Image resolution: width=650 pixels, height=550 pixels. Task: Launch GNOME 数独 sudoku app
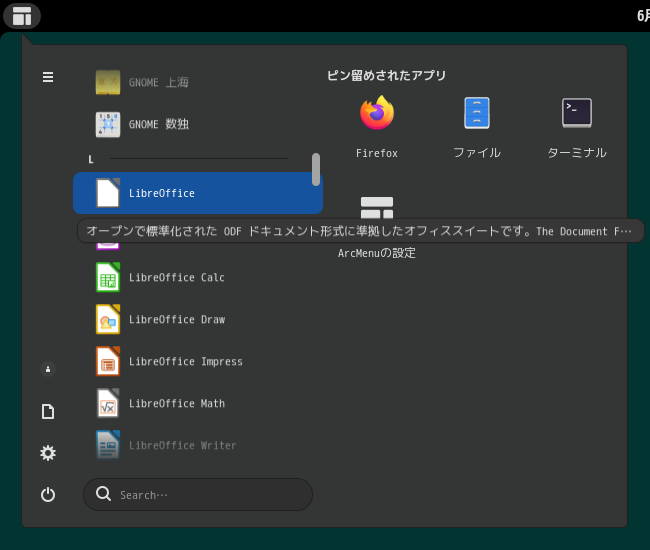click(x=198, y=124)
